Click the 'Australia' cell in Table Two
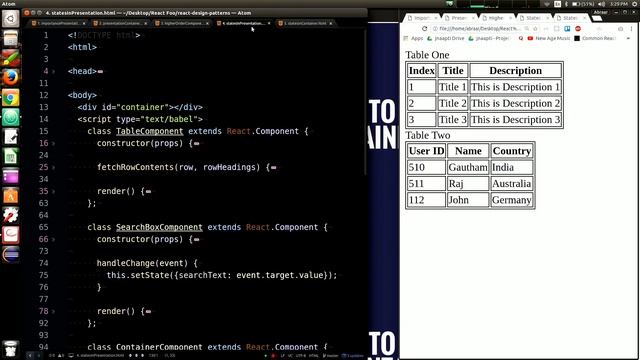Screen dimensions: 640x360 (511, 184)
